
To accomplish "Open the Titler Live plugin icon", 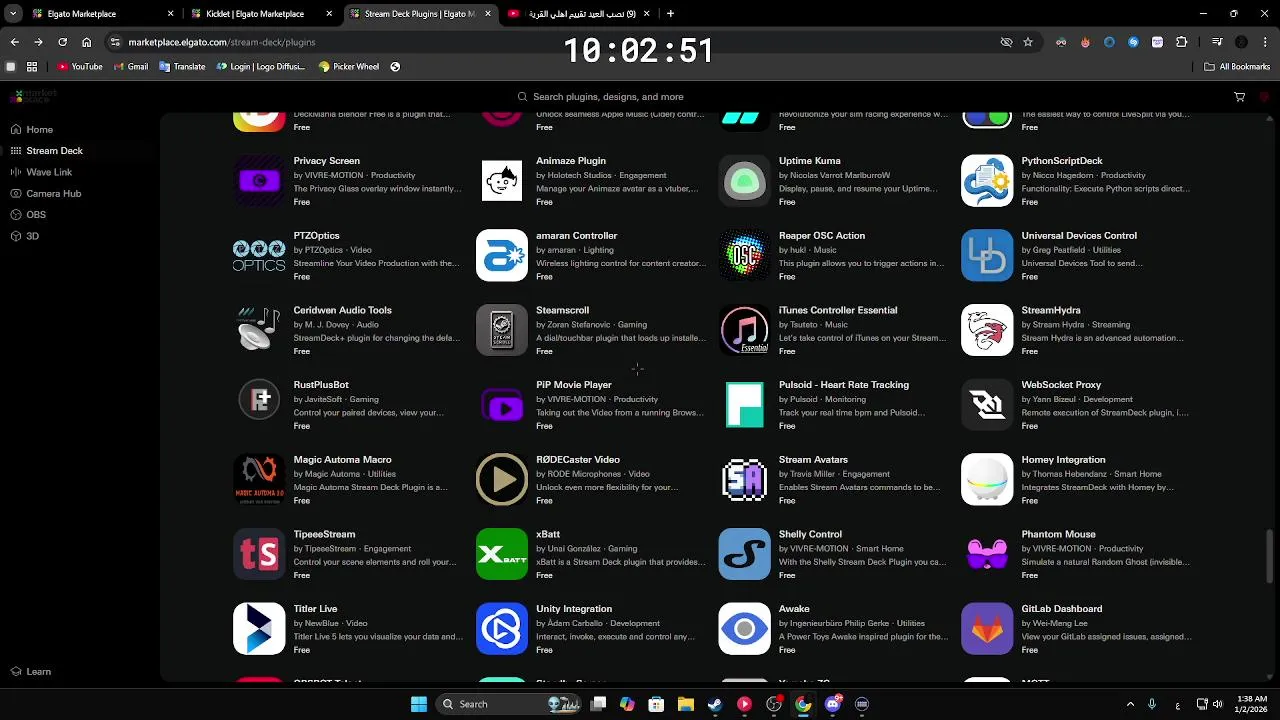I will 259,629.
